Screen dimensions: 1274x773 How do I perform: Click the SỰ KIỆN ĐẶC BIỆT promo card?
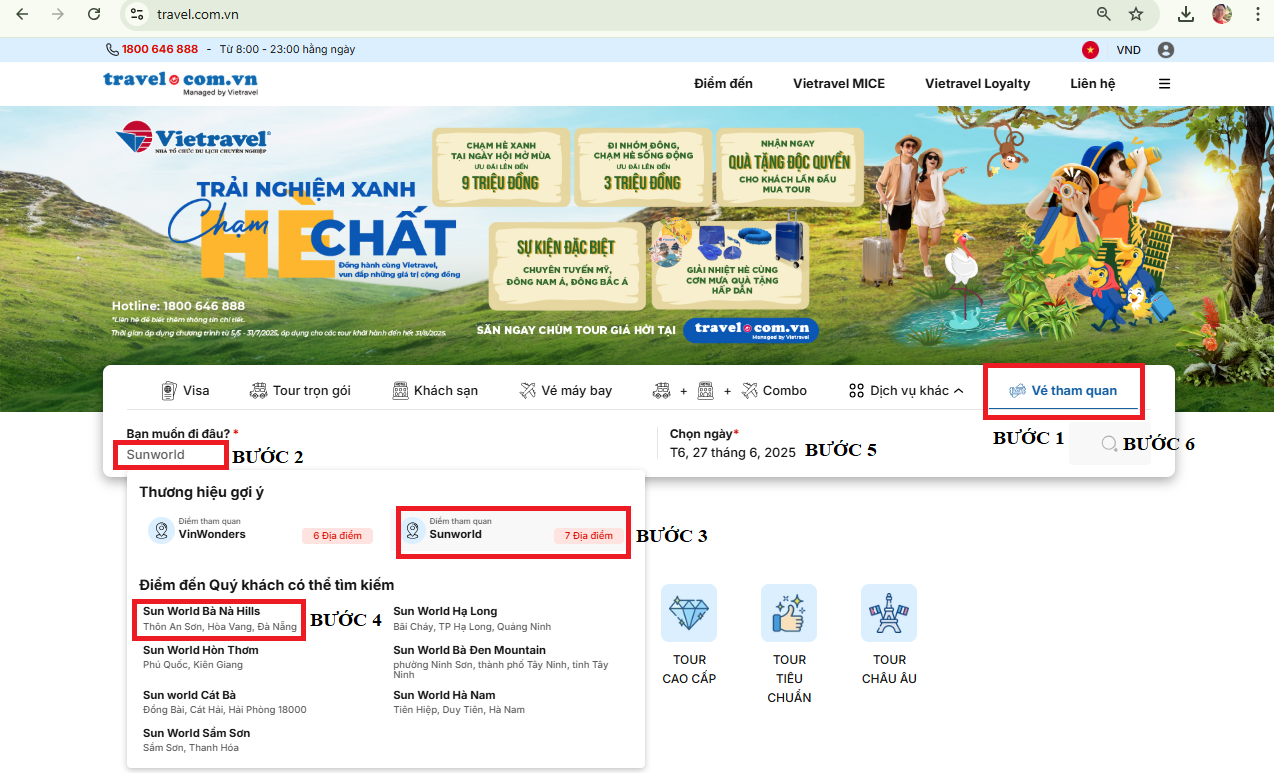point(567,265)
